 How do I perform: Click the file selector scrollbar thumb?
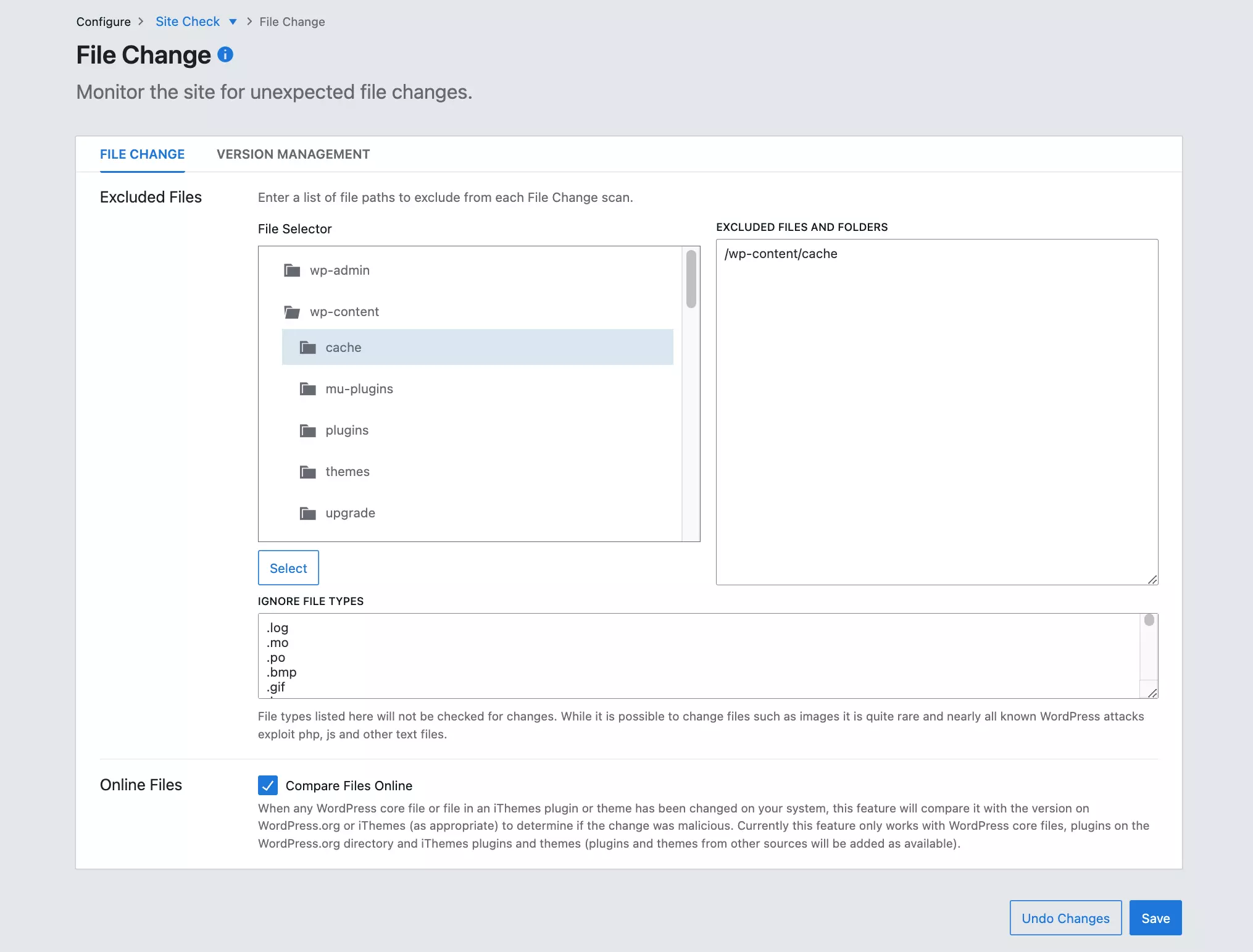pos(691,279)
